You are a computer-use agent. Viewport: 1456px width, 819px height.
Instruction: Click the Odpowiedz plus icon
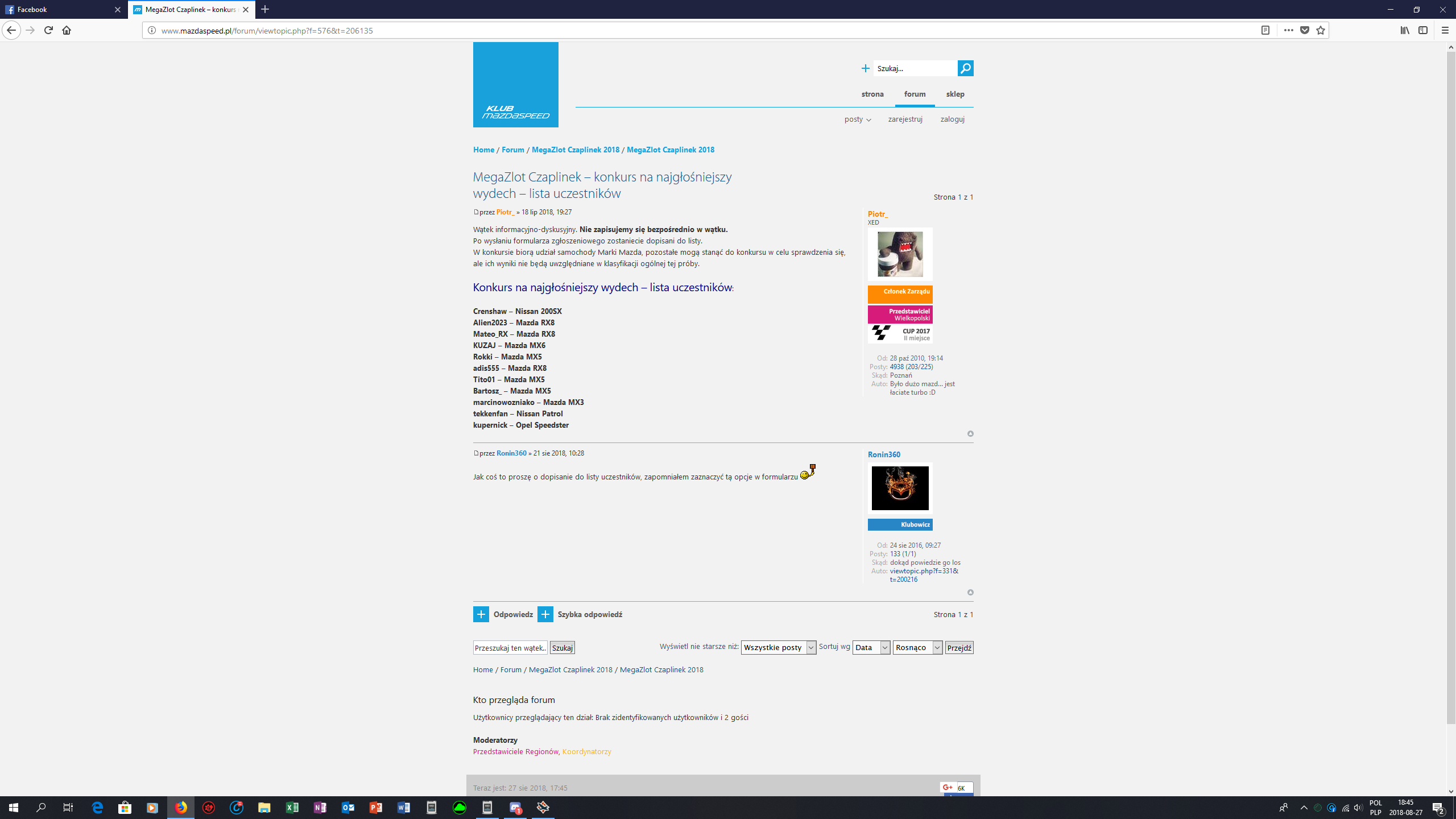click(x=481, y=614)
